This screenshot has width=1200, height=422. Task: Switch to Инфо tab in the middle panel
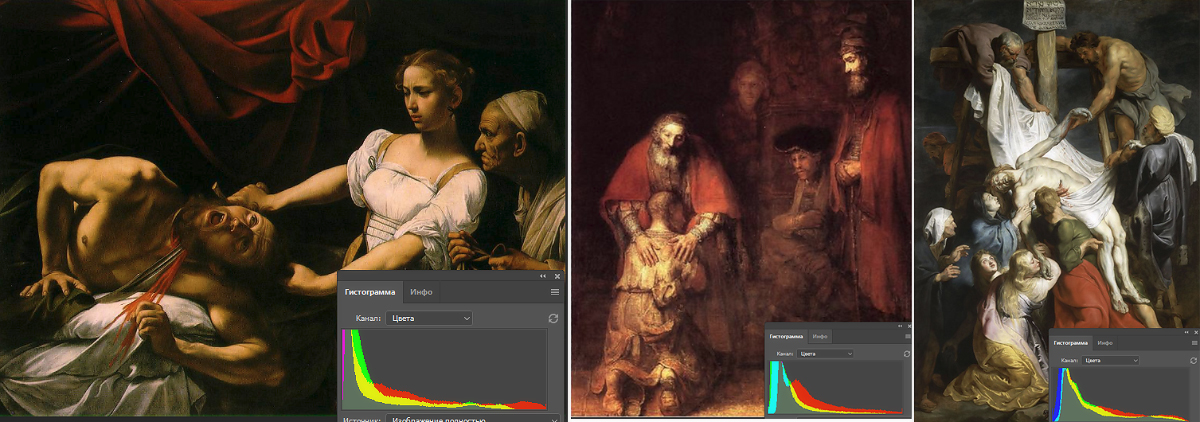point(820,336)
